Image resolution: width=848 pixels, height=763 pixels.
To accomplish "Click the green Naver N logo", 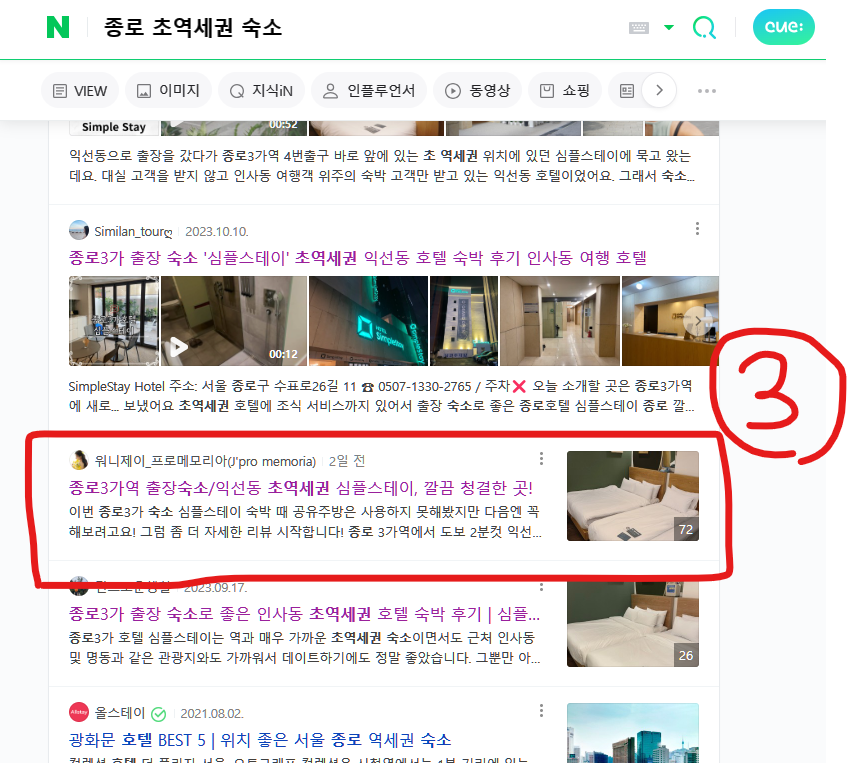I will coord(58,27).
